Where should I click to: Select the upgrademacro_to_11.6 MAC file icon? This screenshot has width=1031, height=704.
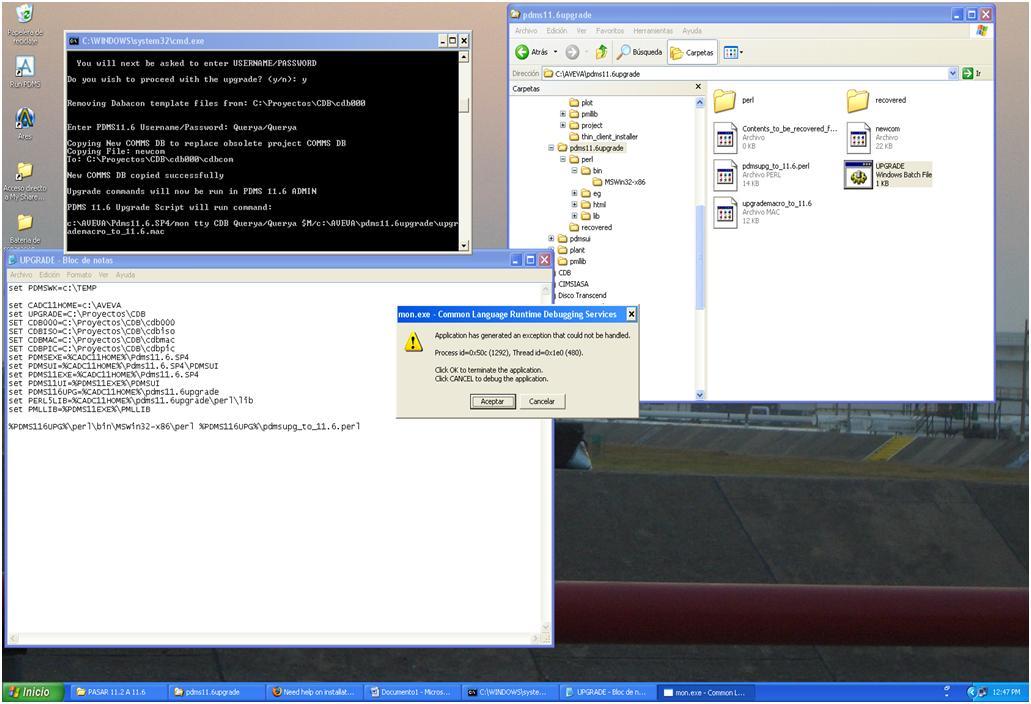tap(725, 212)
